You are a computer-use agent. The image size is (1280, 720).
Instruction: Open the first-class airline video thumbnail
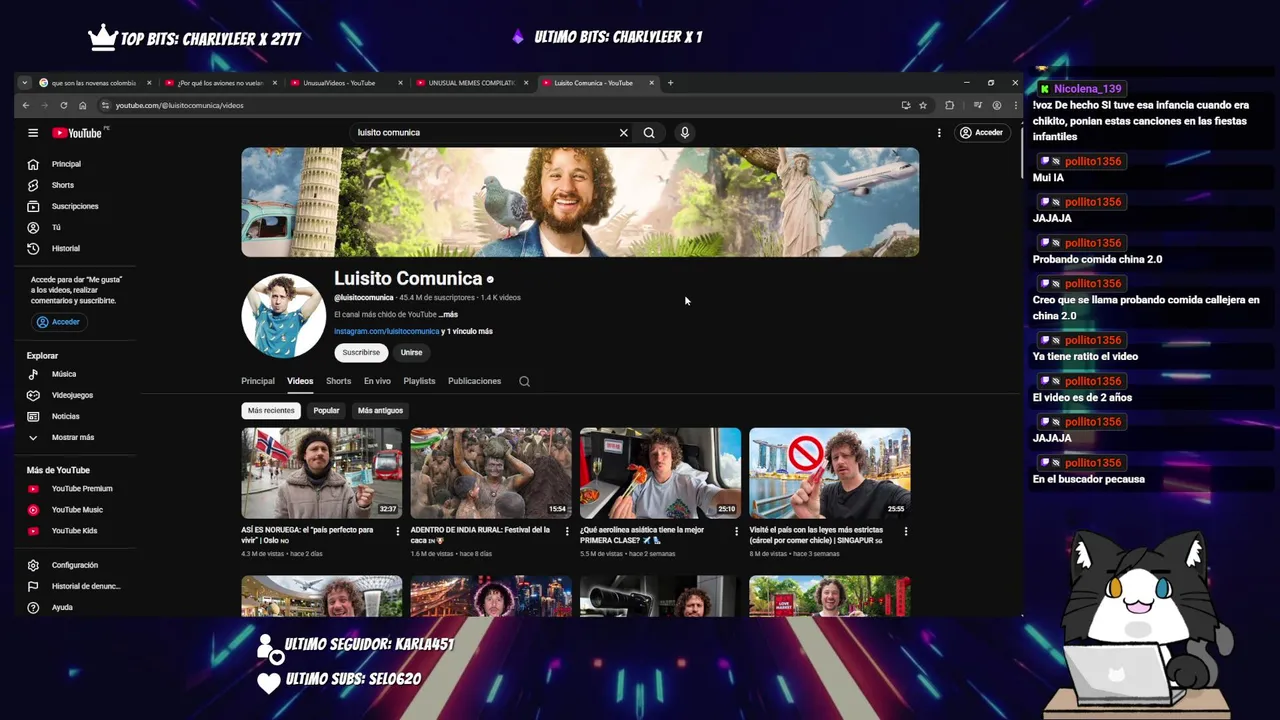(660, 473)
